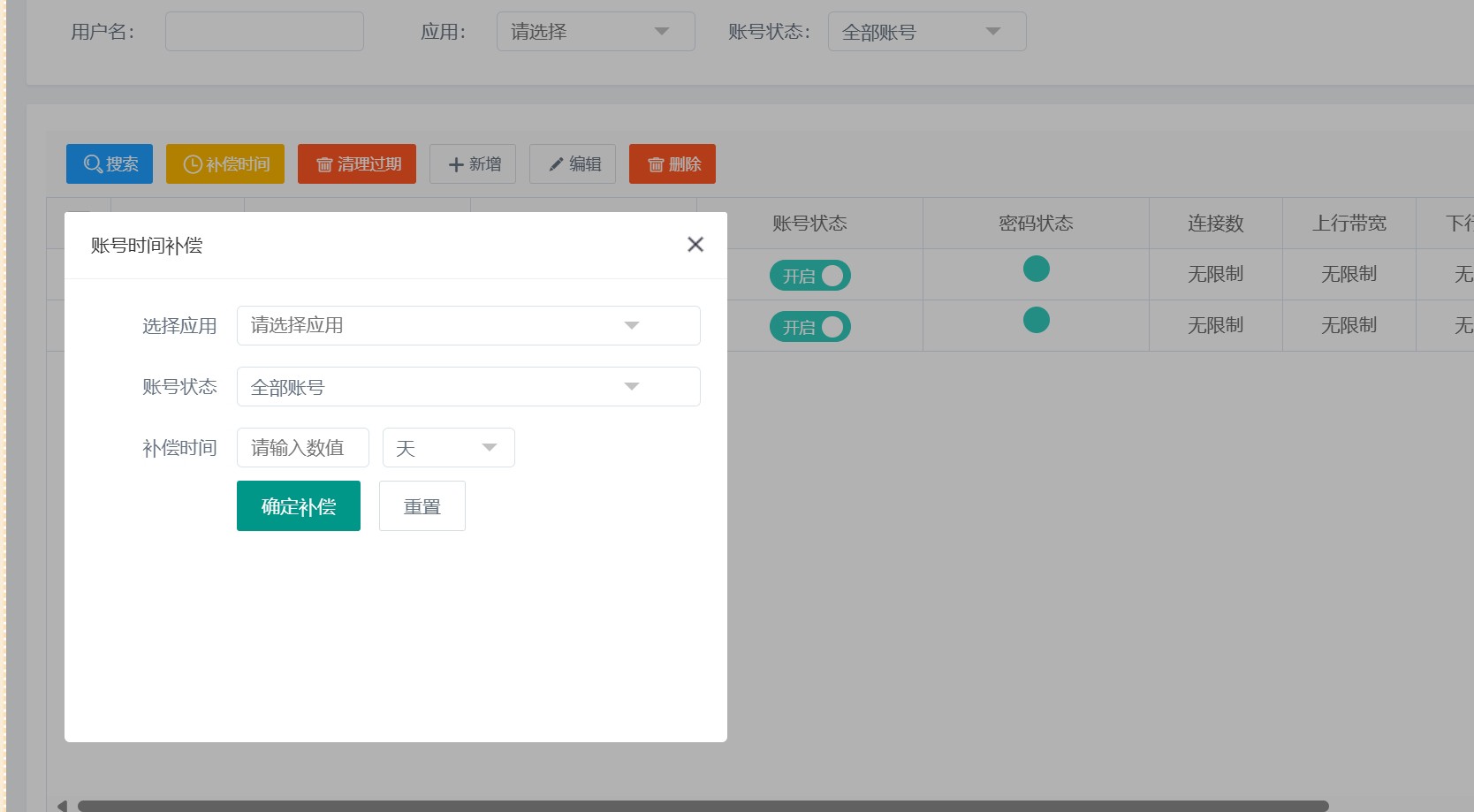Open the 天 time unit dropdown
This screenshot has height=812, width=1474.
point(448,448)
